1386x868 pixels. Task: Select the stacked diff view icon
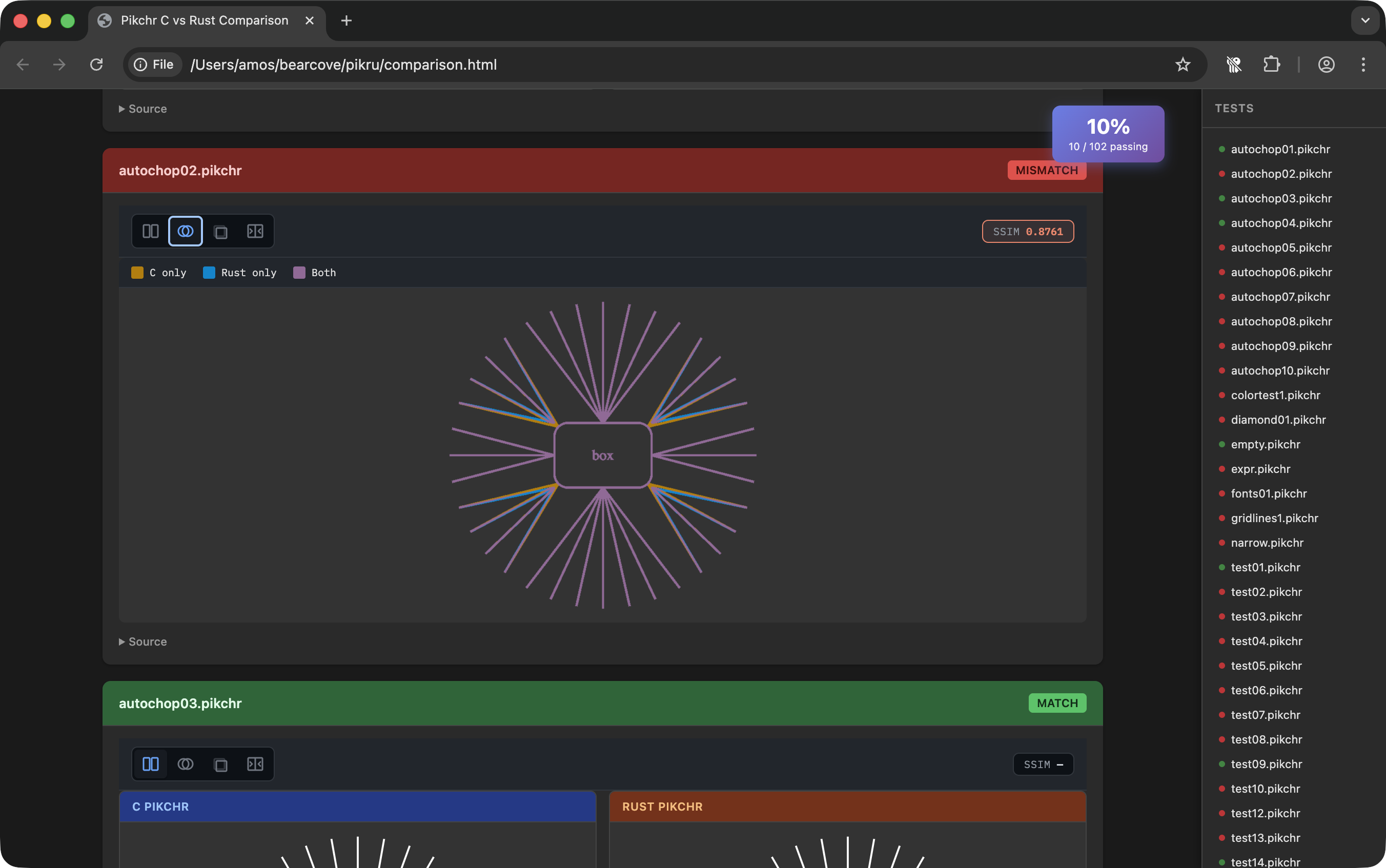[x=220, y=231]
